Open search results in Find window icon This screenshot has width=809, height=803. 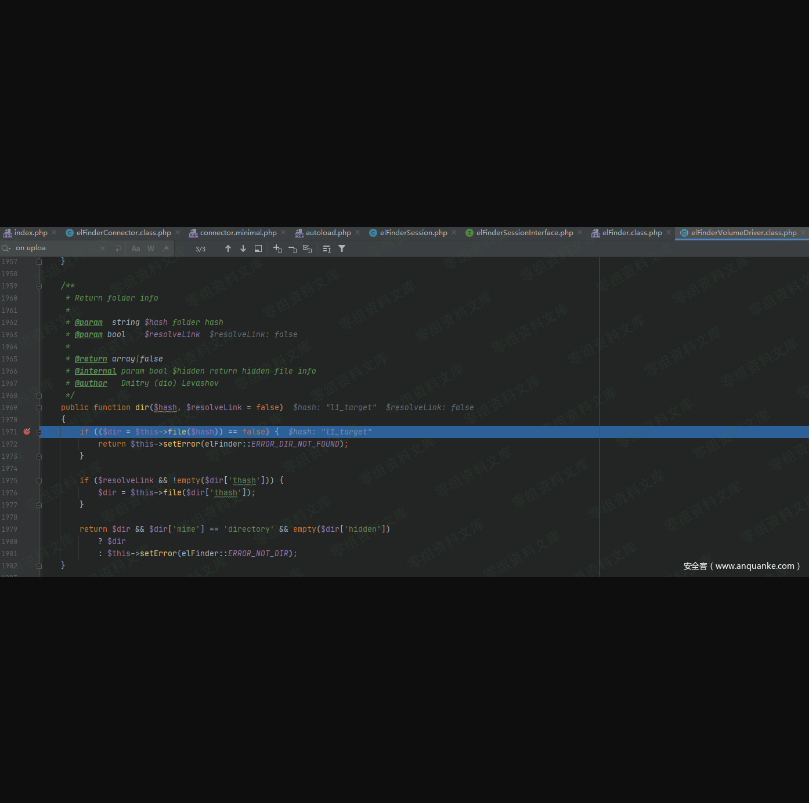click(258, 248)
